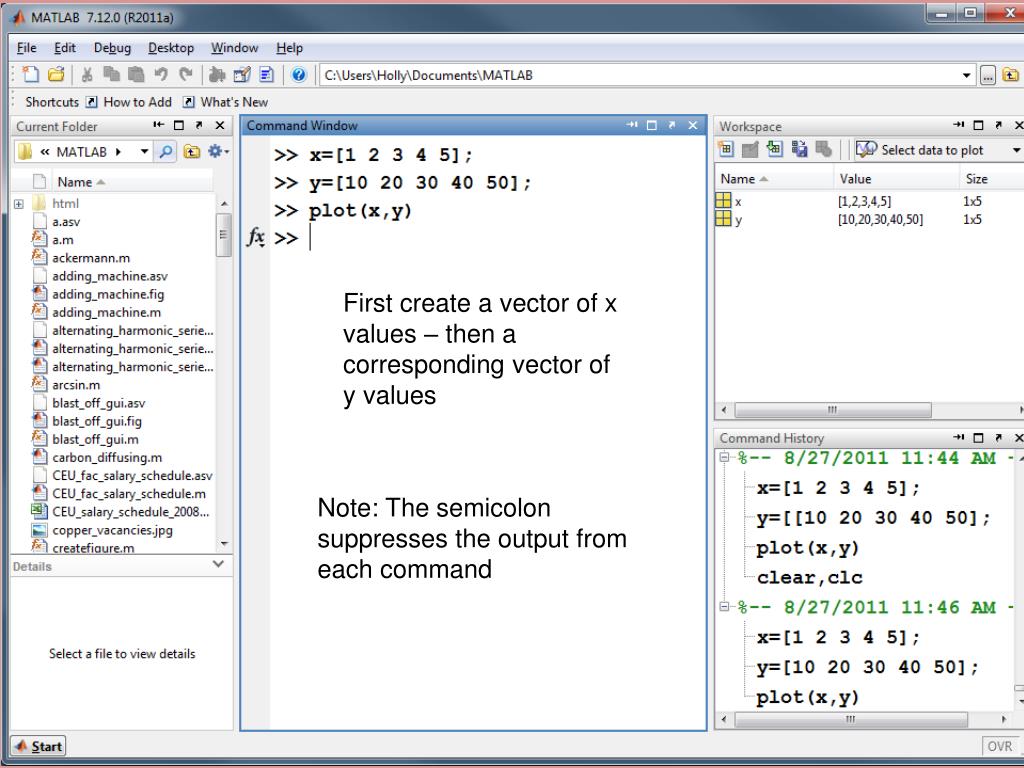Click the Paste clipboard icon
This screenshot has height=768, width=1024.
(x=136, y=75)
